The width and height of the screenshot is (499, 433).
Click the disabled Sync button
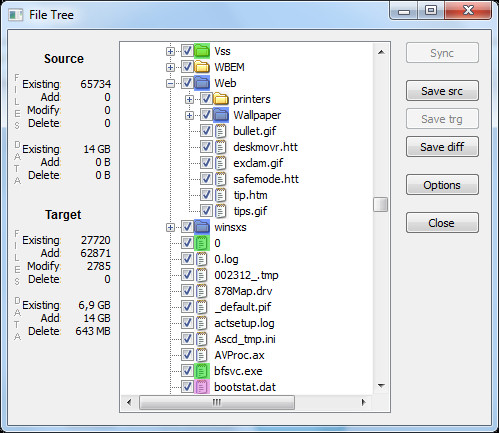442,53
